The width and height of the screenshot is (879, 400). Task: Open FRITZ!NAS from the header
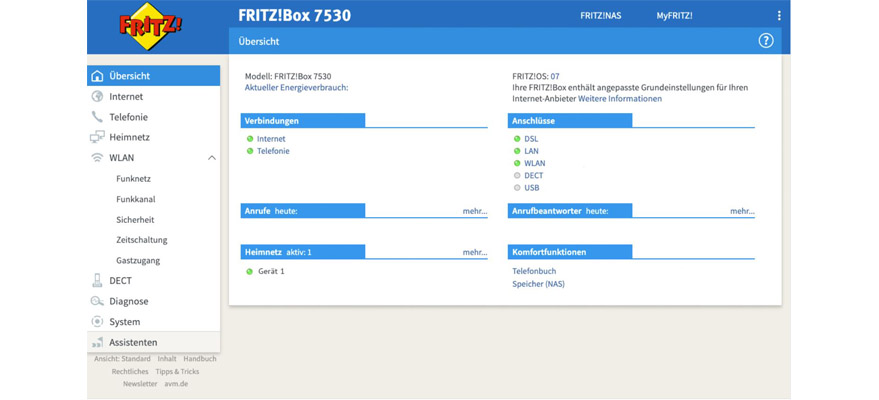600,16
